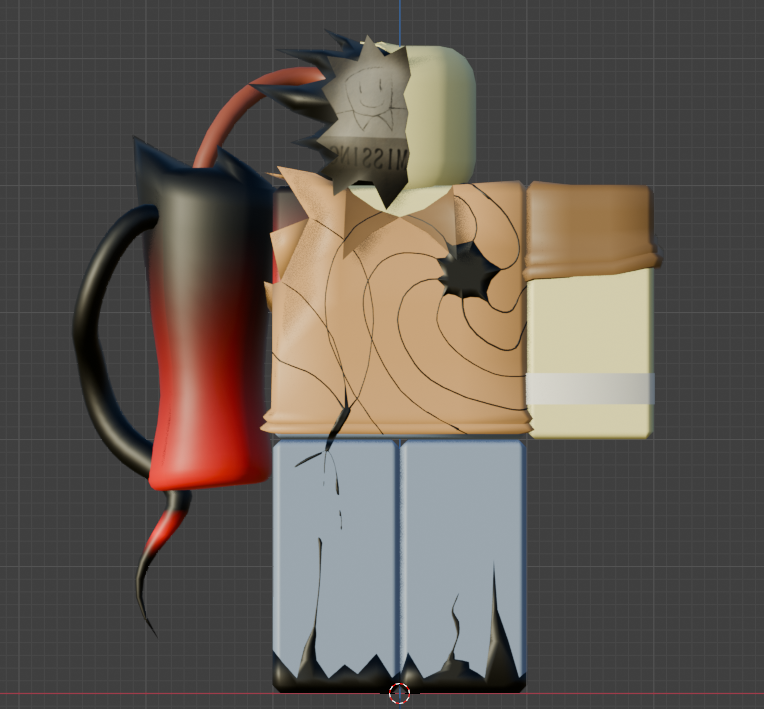Select the brown rolled sleeve on the arm
This screenshot has height=709, width=764.
coord(592,230)
